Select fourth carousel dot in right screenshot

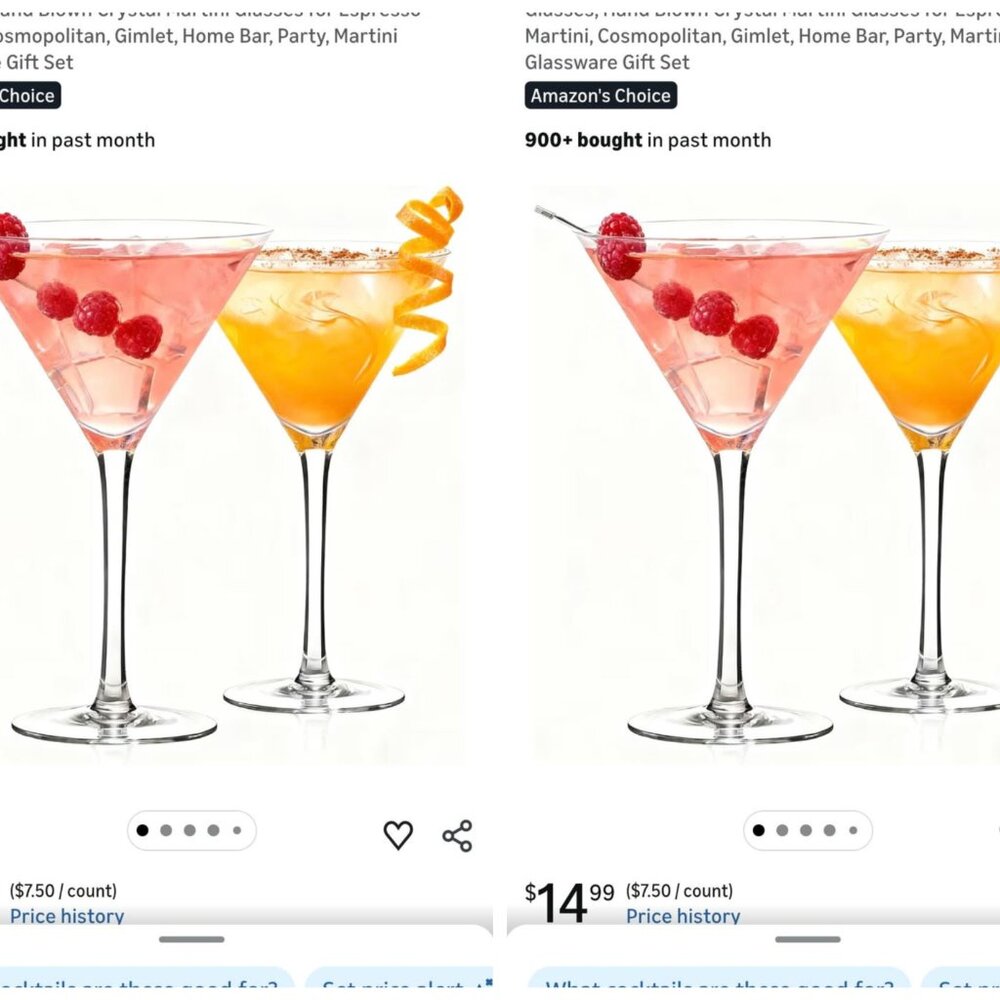pyautogui.click(x=829, y=830)
